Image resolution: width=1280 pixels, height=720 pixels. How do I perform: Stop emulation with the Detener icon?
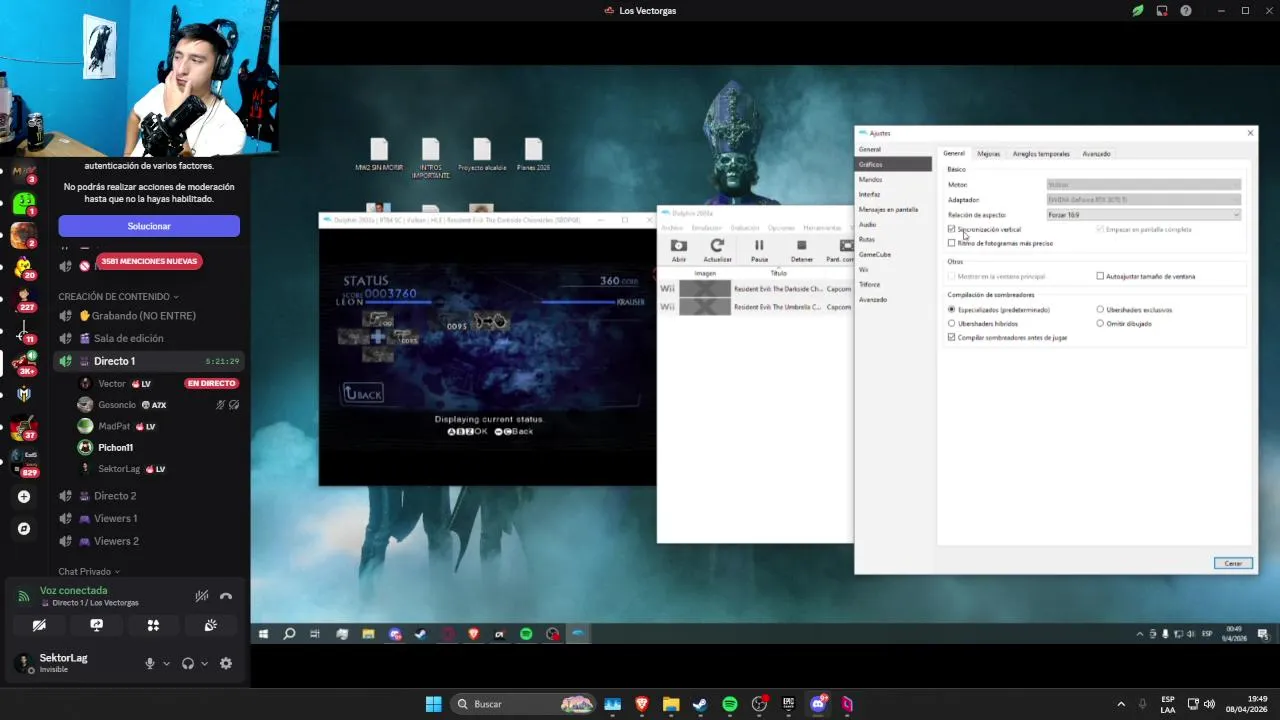pyautogui.click(x=801, y=246)
